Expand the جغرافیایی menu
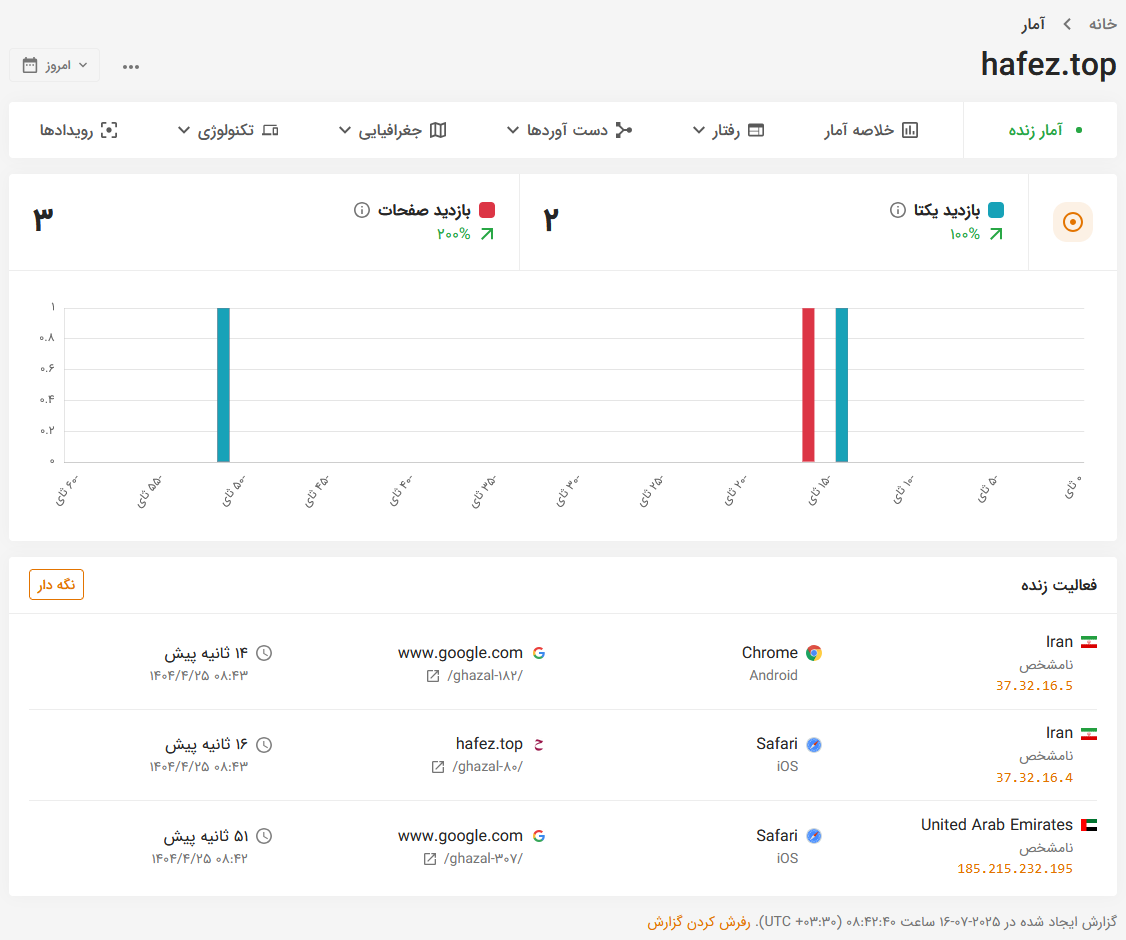Viewport: 1126px width, 940px height. tap(393, 130)
